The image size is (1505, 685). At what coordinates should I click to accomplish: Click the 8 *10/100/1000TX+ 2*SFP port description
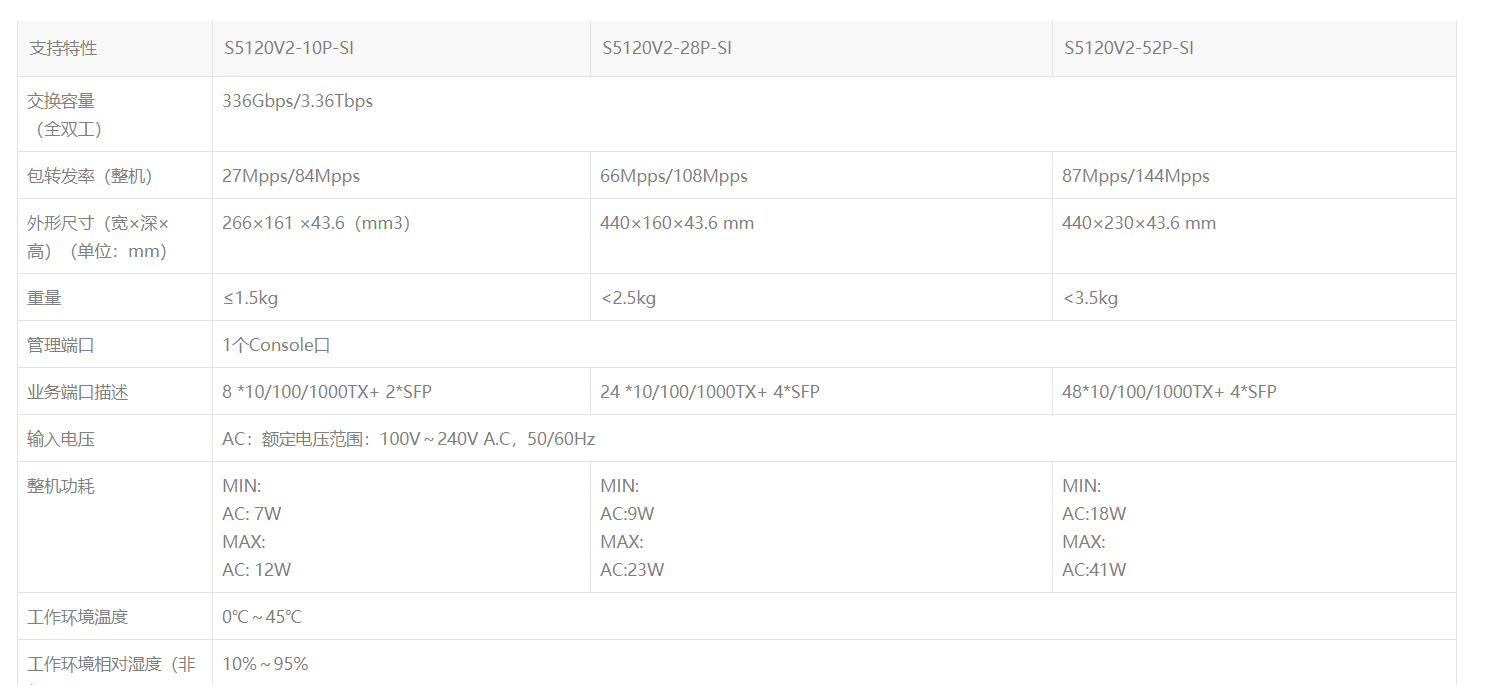pyautogui.click(x=327, y=392)
